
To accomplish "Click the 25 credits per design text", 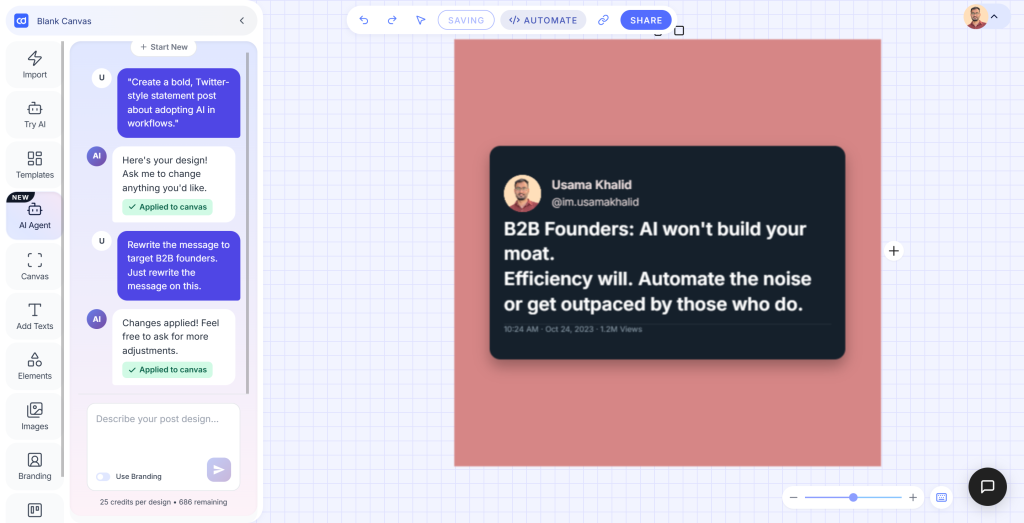I will point(163,502).
